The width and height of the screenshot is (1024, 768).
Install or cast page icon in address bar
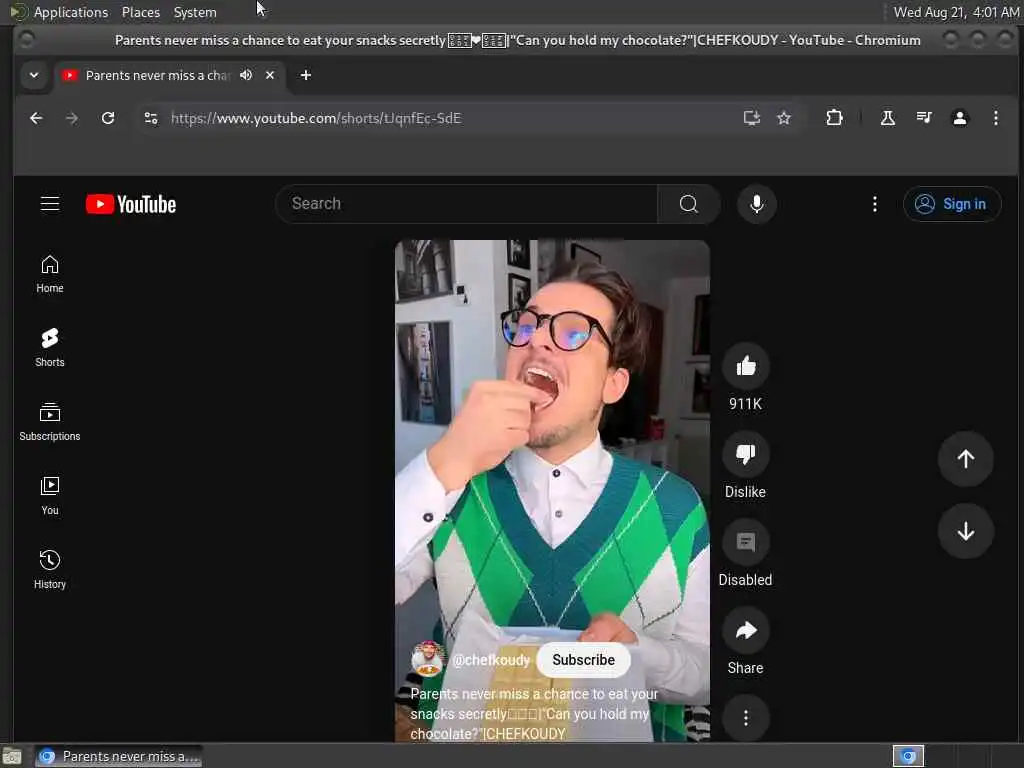752,118
